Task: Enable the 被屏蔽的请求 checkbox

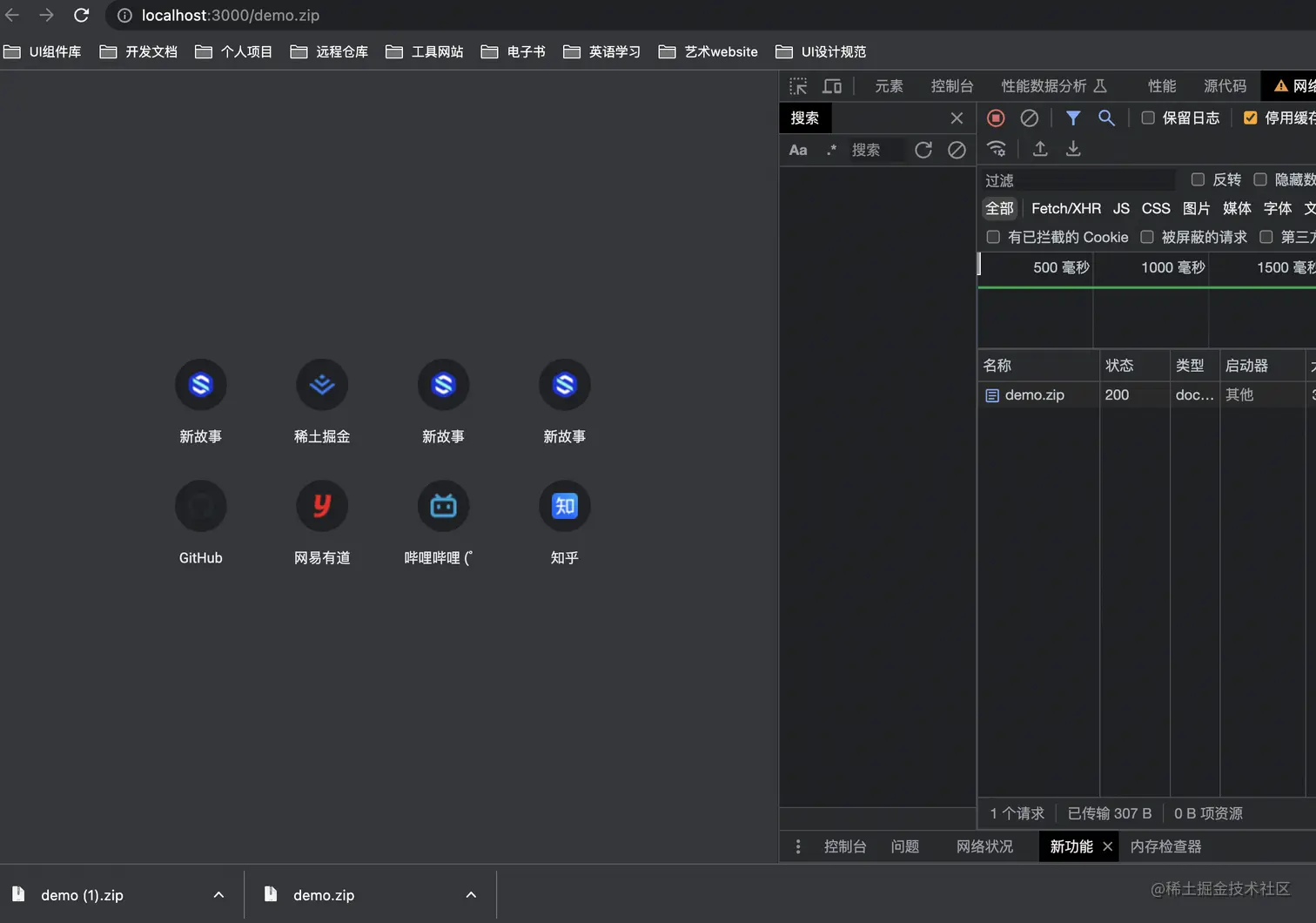Action: 1147,237
